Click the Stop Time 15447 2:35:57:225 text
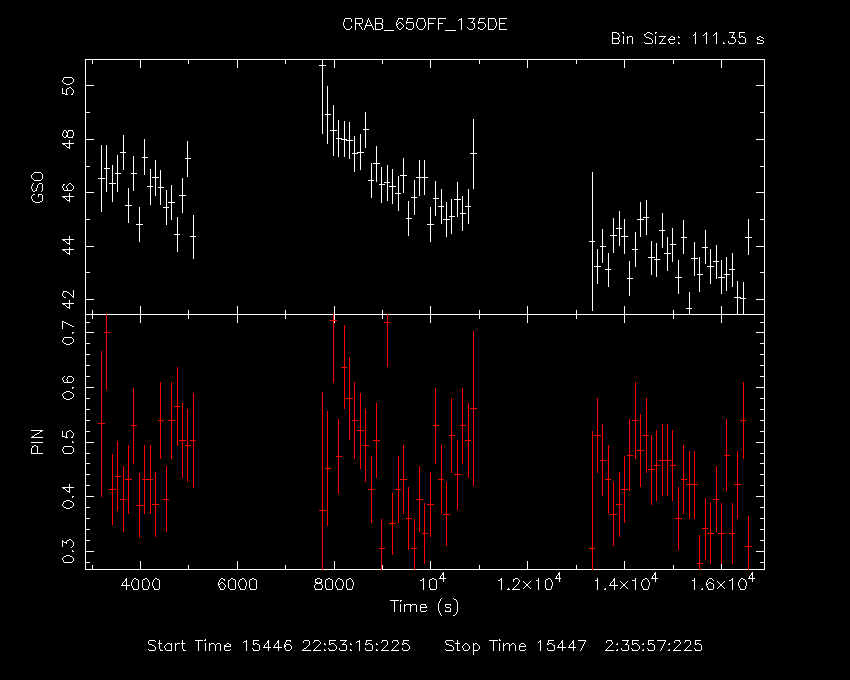Screen dimensions: 850x680 click(574, 646)
